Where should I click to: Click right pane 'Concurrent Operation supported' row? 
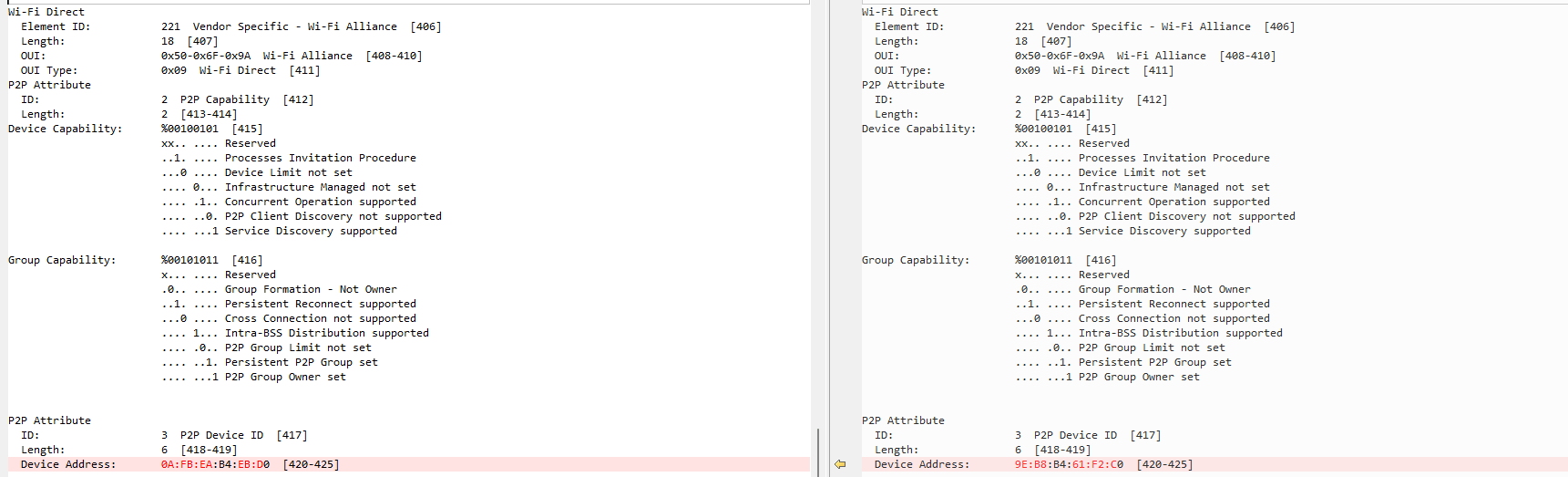click(x=1143, y=202)
